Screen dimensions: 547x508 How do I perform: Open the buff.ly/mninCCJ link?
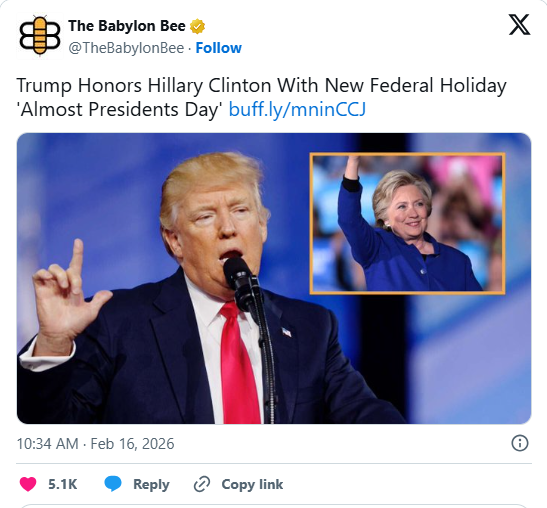(x=297, y=109)
